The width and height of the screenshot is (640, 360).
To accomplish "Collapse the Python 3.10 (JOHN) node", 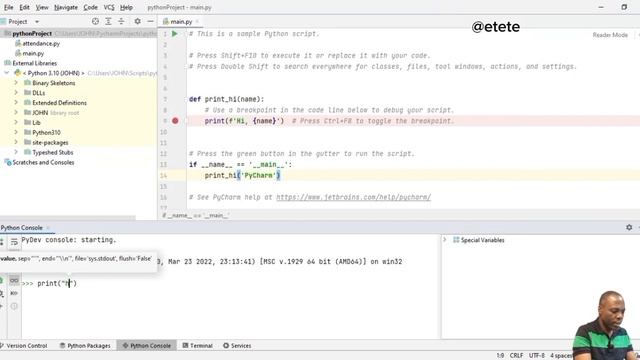I will click(7, 73).
